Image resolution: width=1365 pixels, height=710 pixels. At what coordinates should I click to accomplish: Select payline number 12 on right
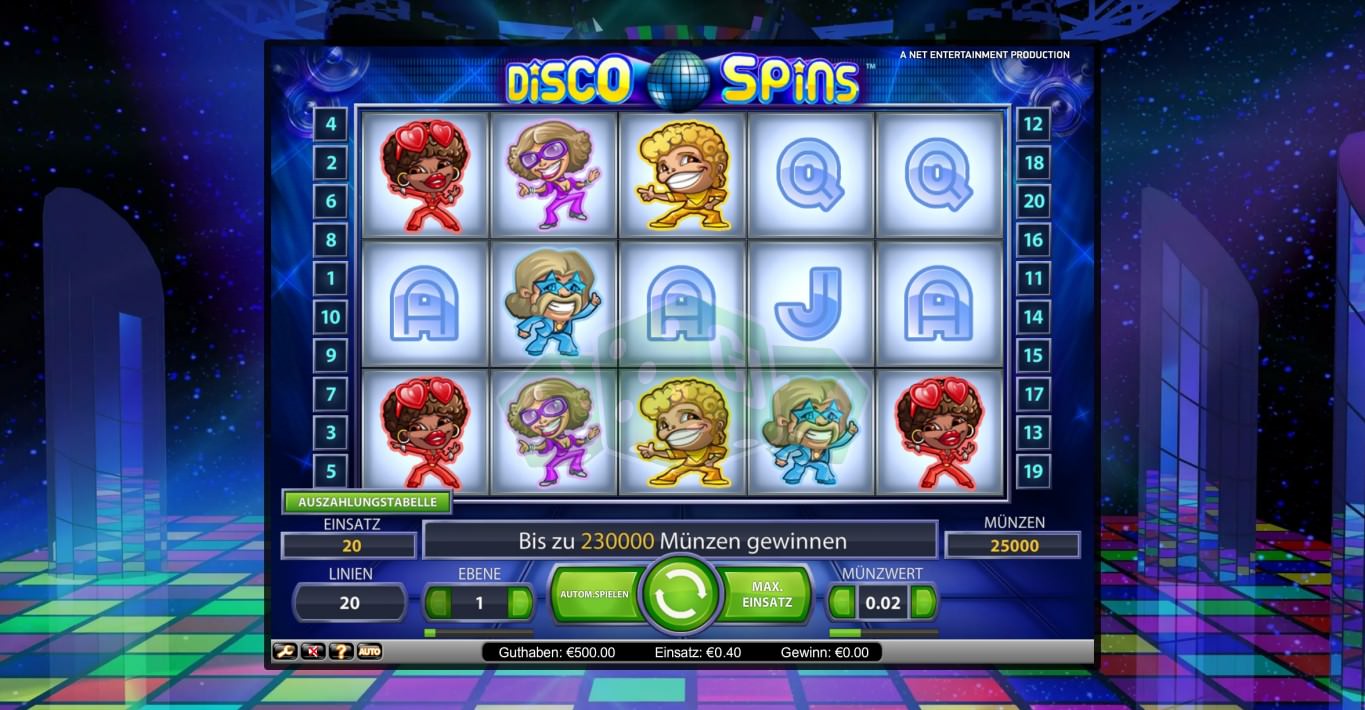(1033, 125)
